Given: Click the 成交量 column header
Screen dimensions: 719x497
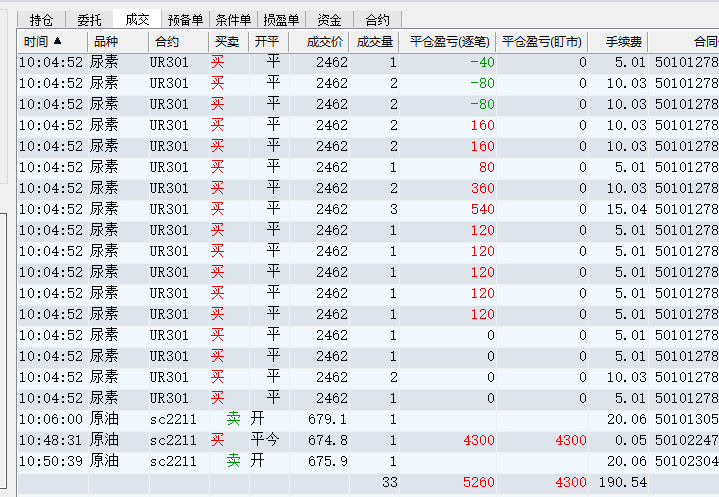Looking at the screenshot, I should point(375,41).
